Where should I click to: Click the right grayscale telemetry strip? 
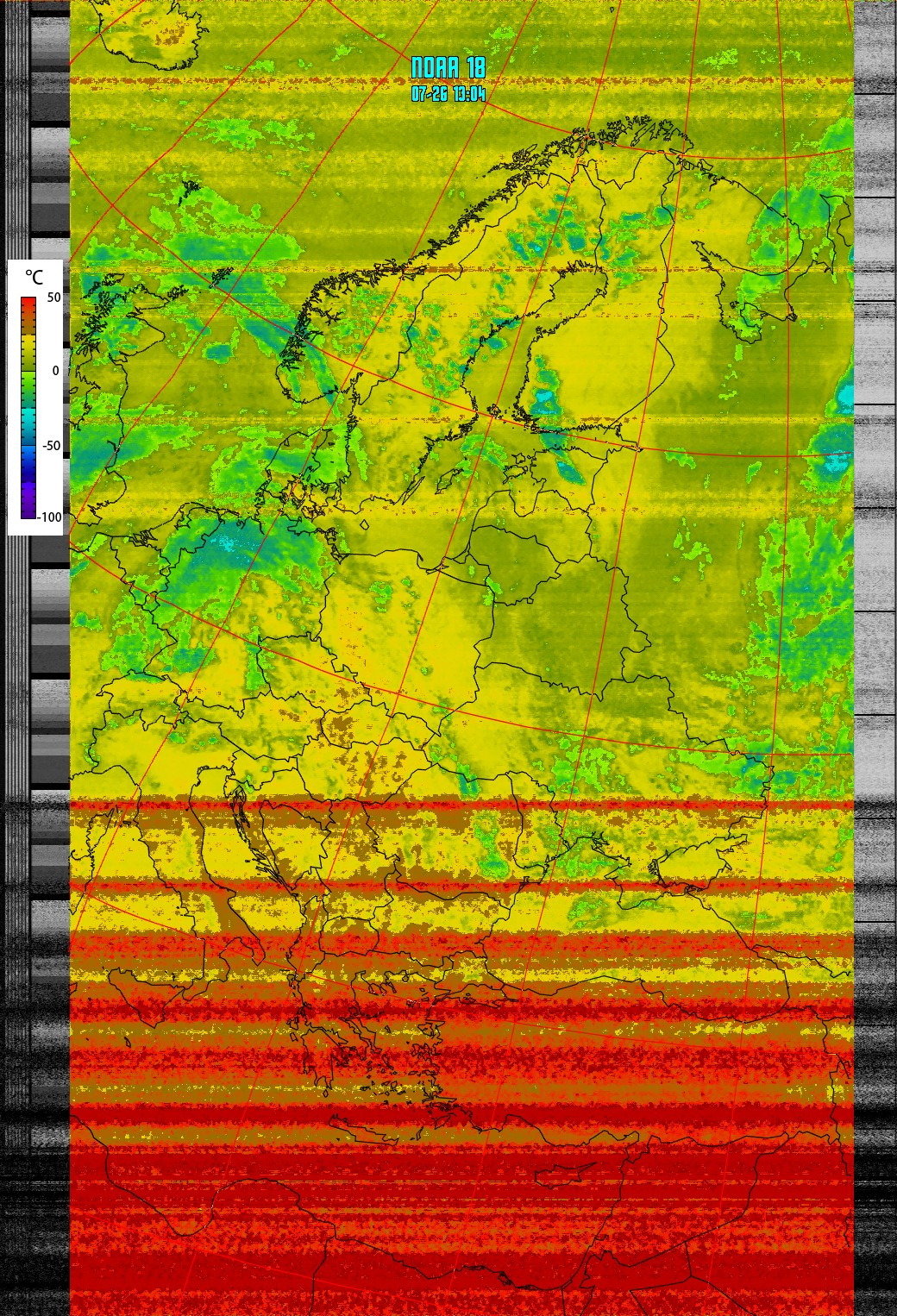(875, 655)
